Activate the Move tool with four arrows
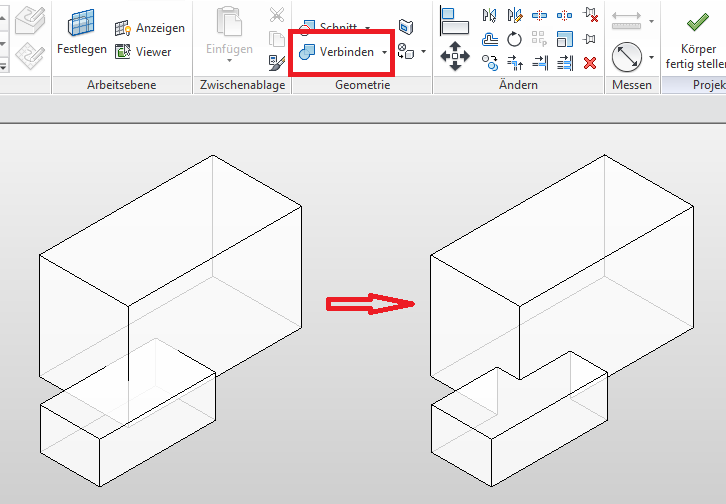The width and height of the screenshot is (726, 504). pyautogui.click(x=455, y=56)
